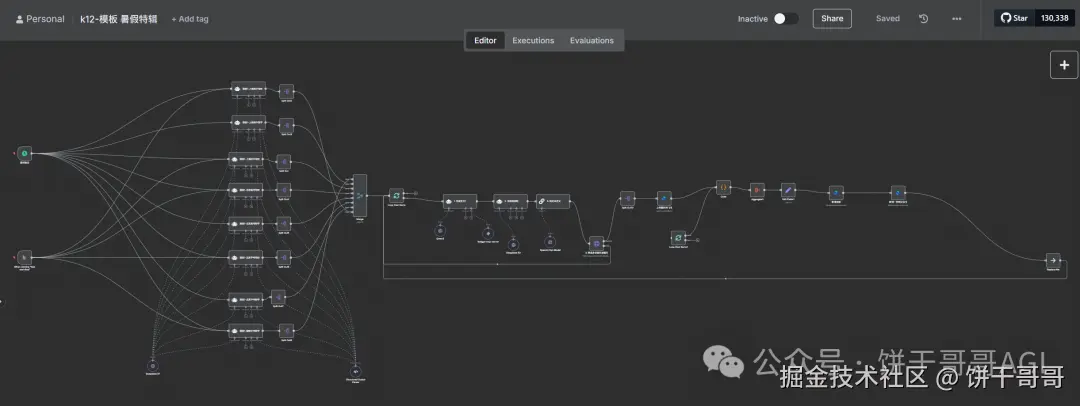Select the Qwen3 model sub-node
Image resolution: width=1080 pixels, height=406 pixels.
[440, 230]
